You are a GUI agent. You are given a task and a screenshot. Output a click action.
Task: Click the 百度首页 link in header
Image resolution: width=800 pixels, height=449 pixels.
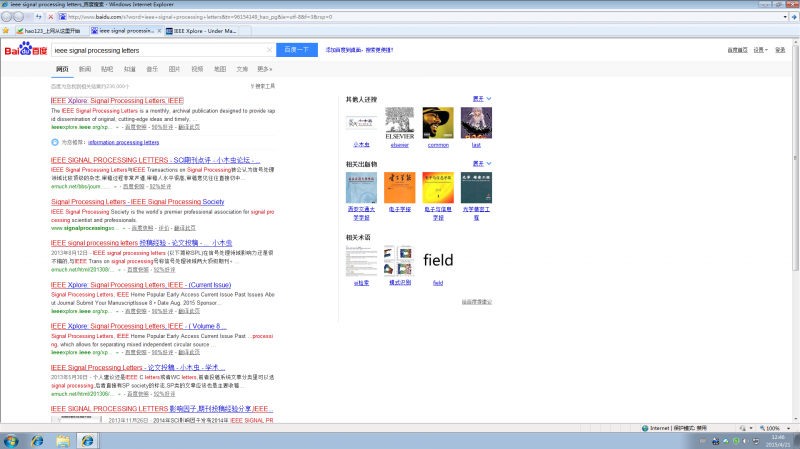(x=737, y=50)
